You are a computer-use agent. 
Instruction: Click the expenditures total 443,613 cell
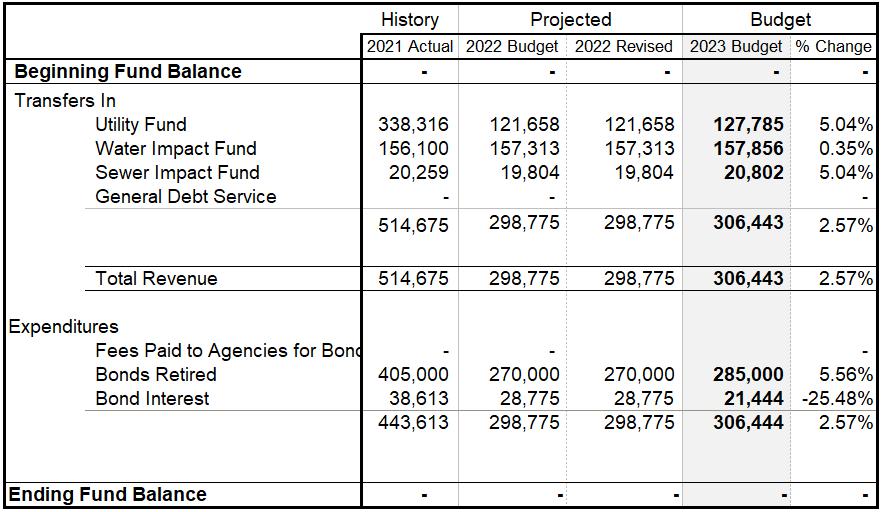[x=413, y=423]
